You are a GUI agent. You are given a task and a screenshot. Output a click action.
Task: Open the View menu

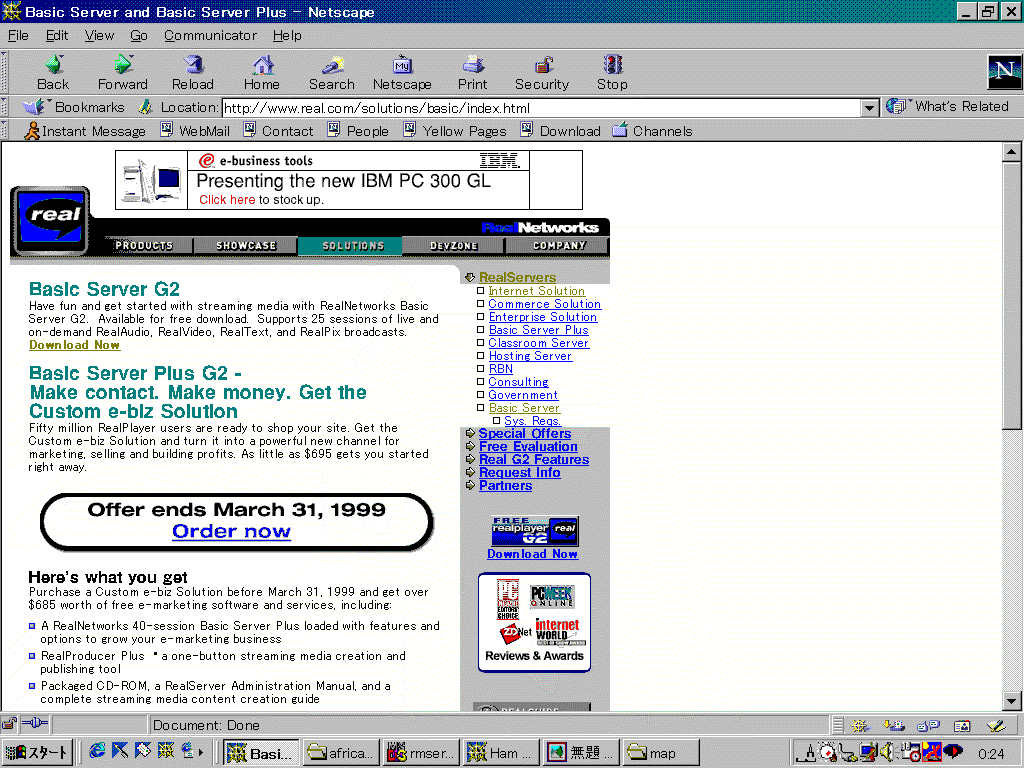pyautogui.click(x=99, y=35)
